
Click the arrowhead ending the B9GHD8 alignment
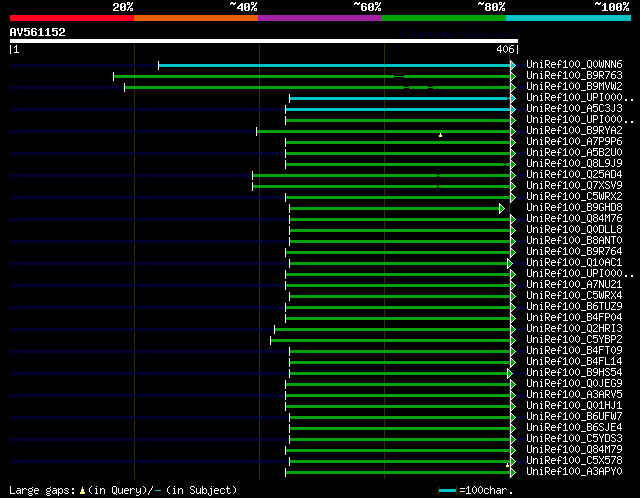(x=503, y=208)
